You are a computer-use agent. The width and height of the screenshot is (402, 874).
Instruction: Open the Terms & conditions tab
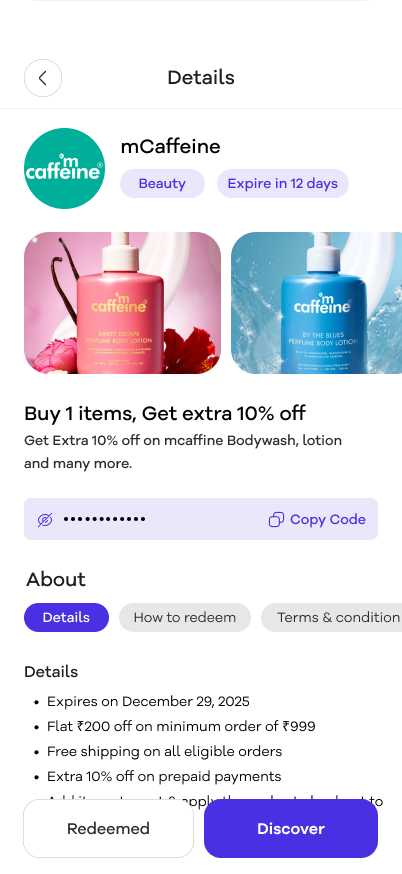tap(331, 618)
